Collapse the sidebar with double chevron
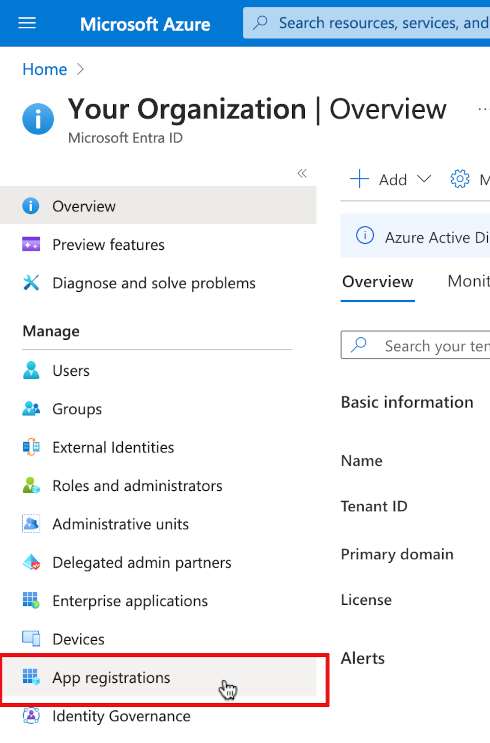490x743 pixels. 302,173
